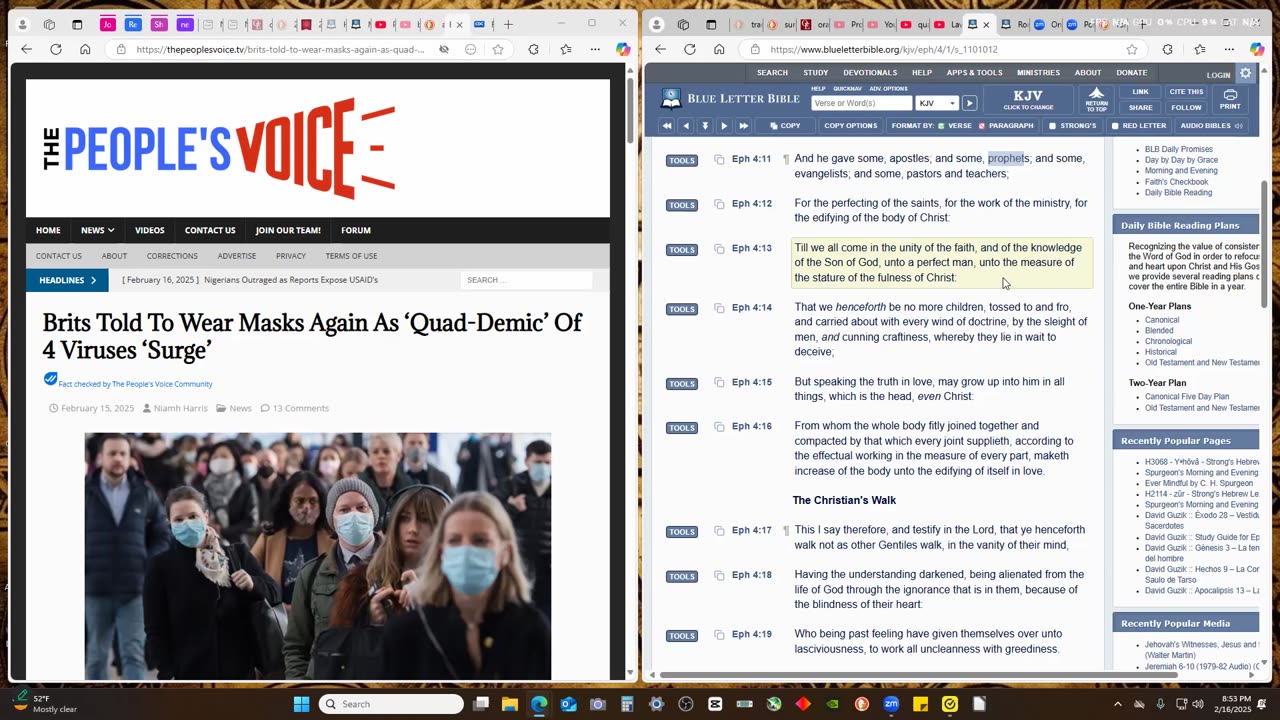Image resolution: width=1280 pixels, height=720 pixels.
Task: Click KJV Click to Change translation selector
Action: [x=1028, y=99]
